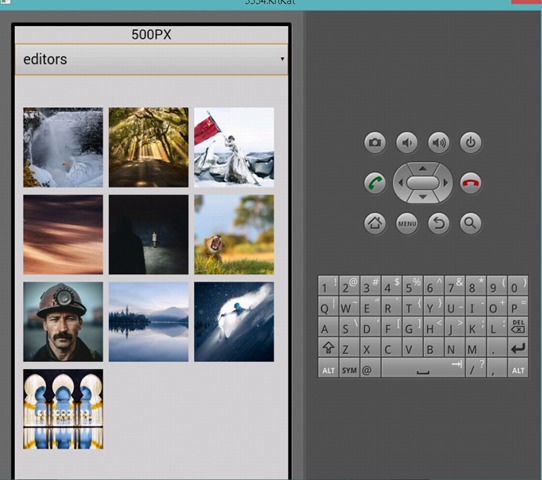Click the emulator Home button

tap(375, 223)
